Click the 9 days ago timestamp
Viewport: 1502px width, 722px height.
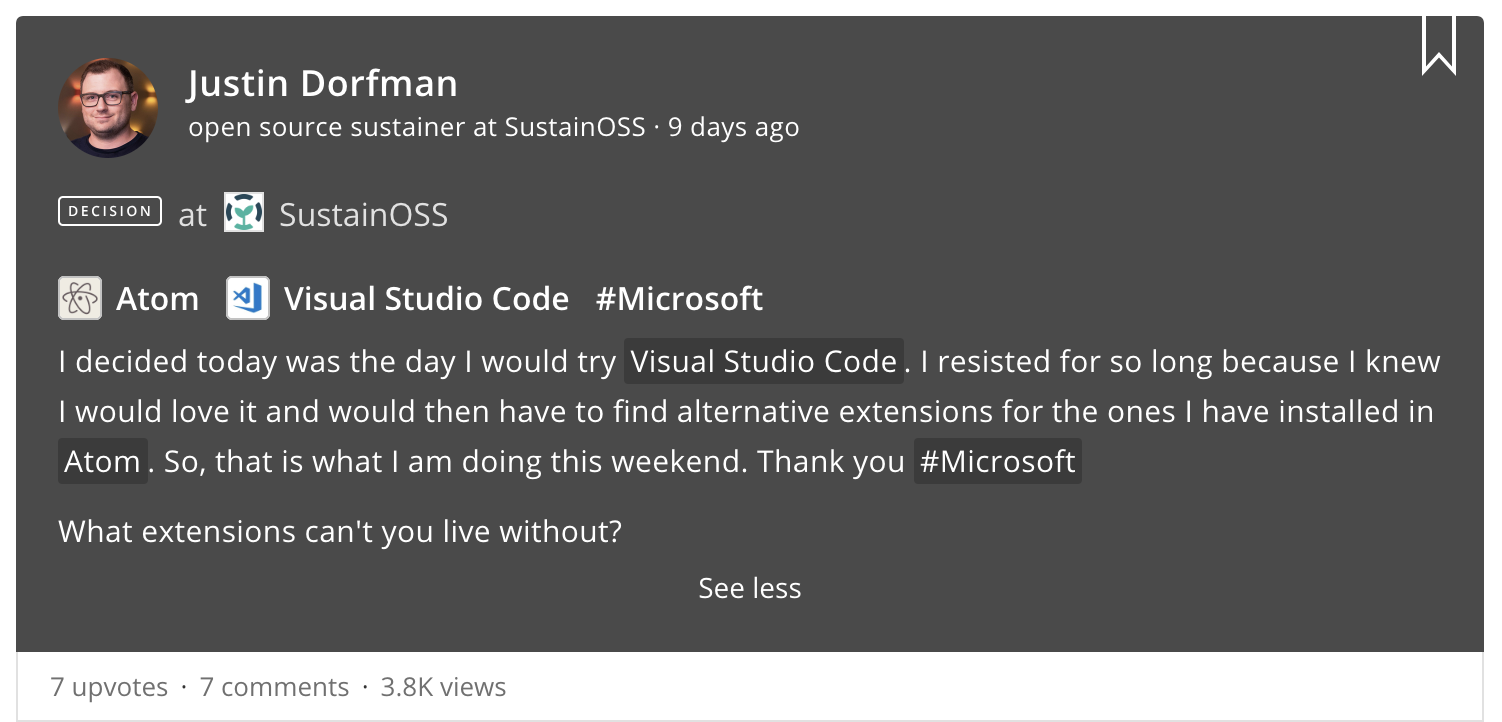pyautogui.click(x=733, y=128)
